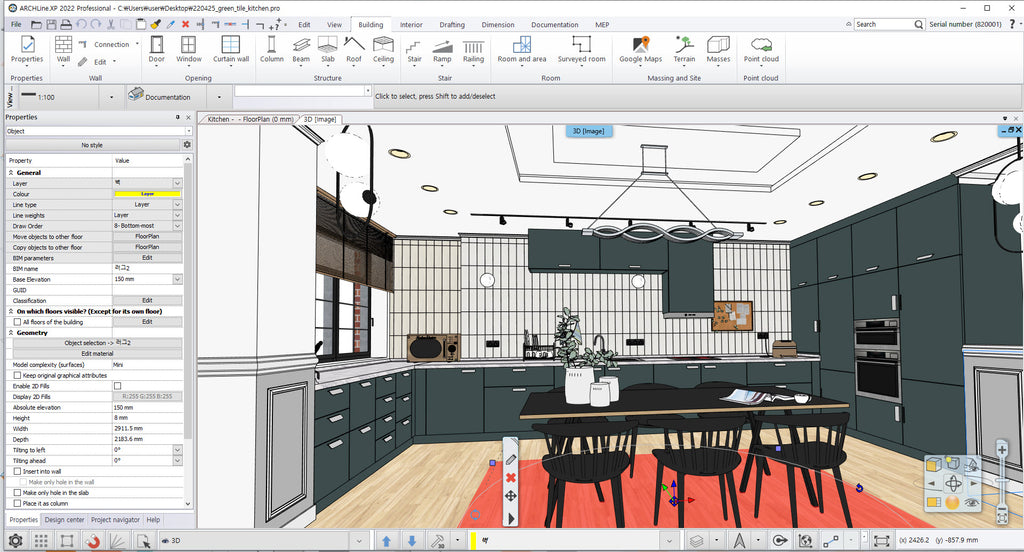The image size is (1024, 552).
Task: Toggle Insert into wall checkbox
Action: tap(18, 471)
